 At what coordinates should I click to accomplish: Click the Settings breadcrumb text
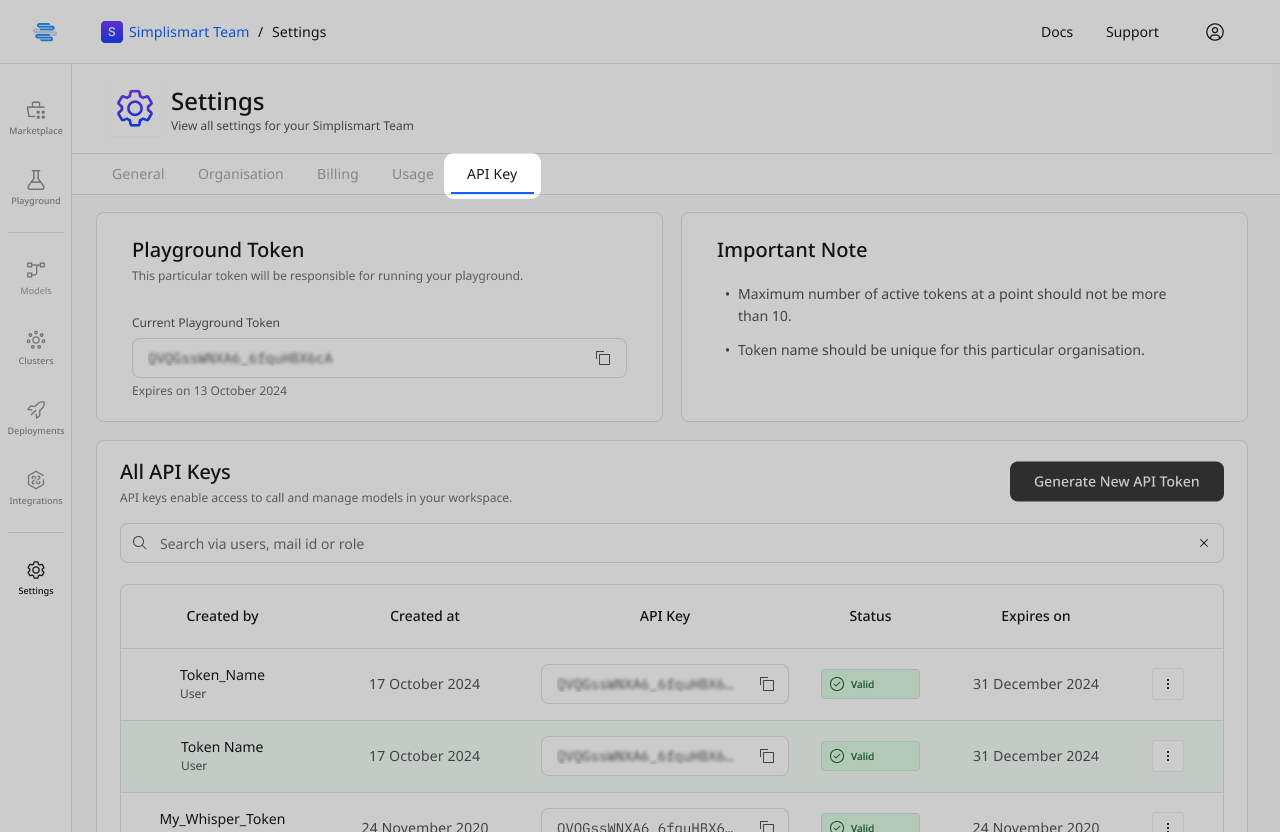coord(299,32)
